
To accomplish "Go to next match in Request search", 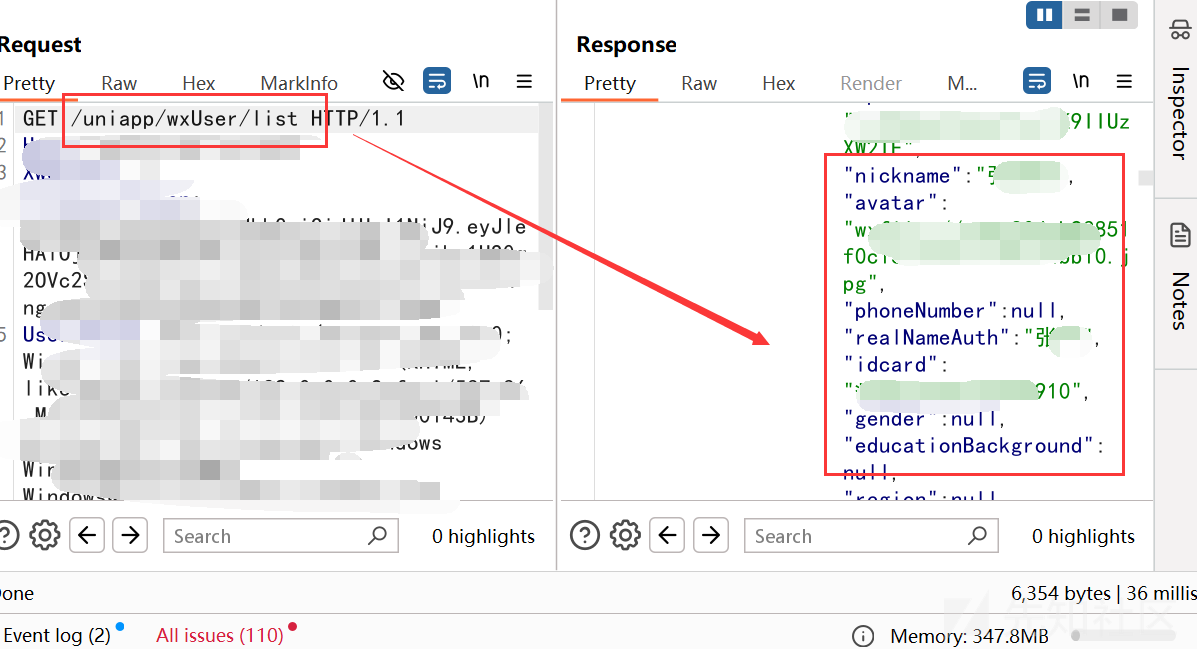I will coord(130,535).
